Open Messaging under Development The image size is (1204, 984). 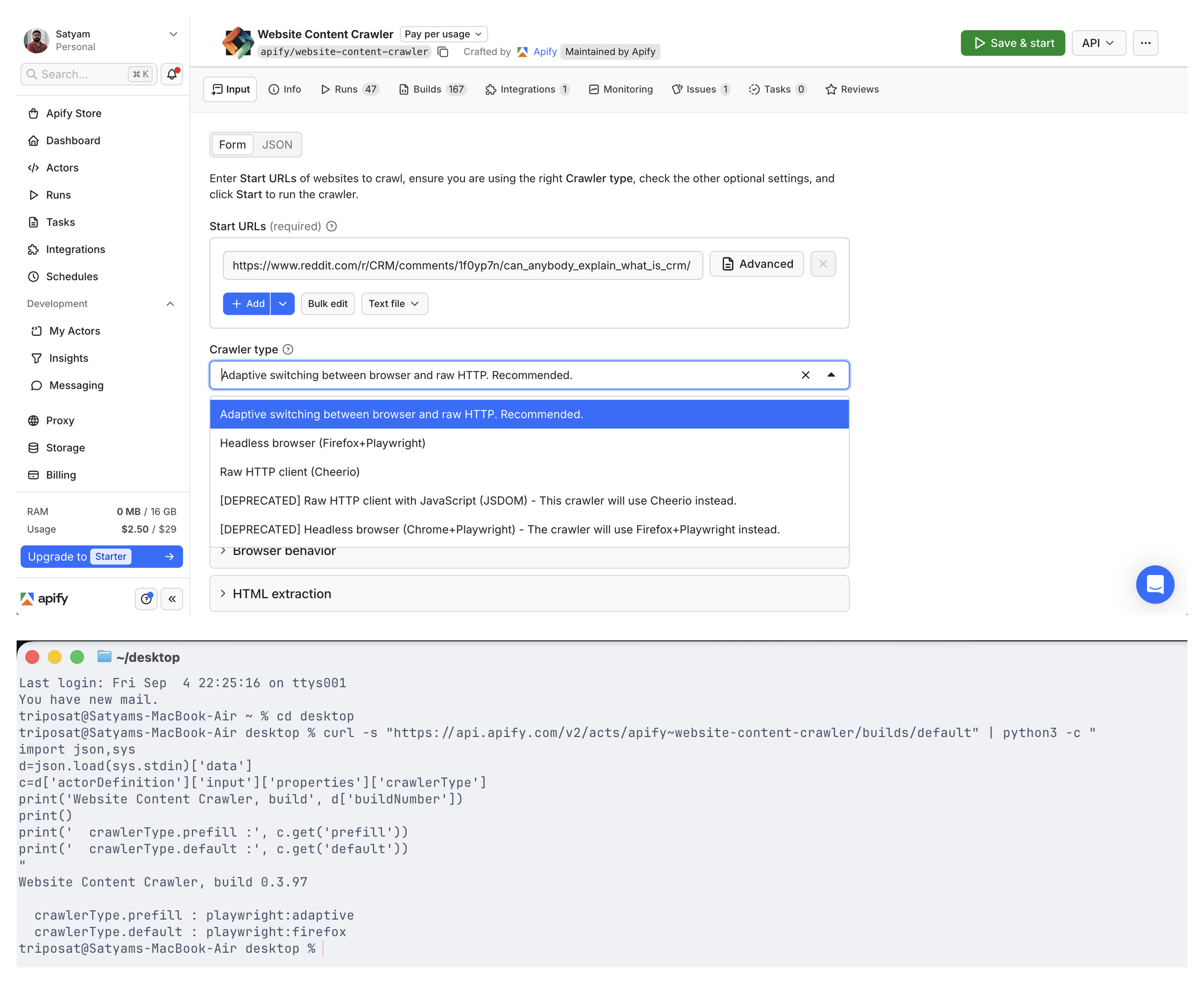(x=76, y=386)
